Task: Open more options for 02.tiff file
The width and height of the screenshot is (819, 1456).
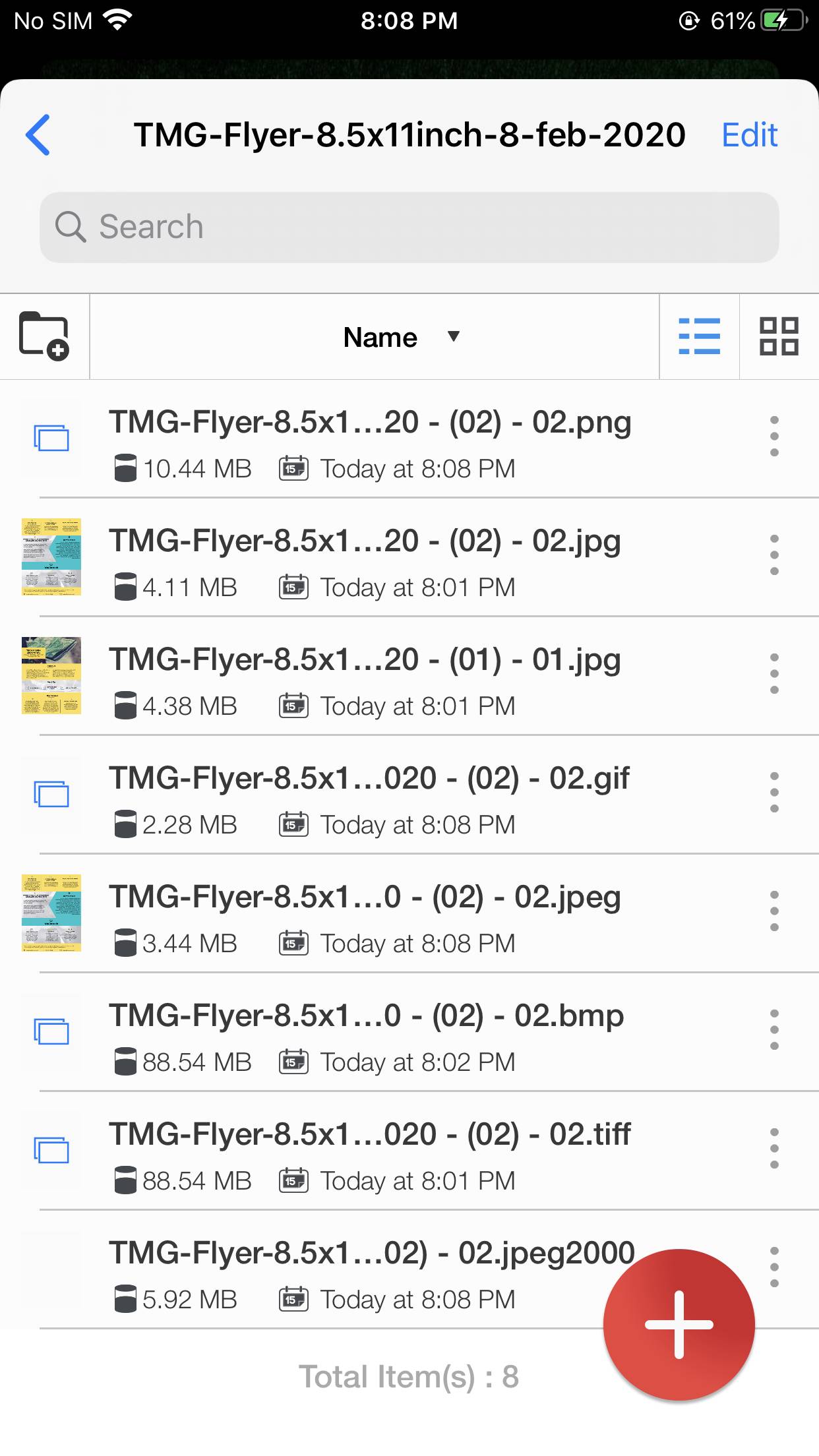Action: (x=774, y=1149)
